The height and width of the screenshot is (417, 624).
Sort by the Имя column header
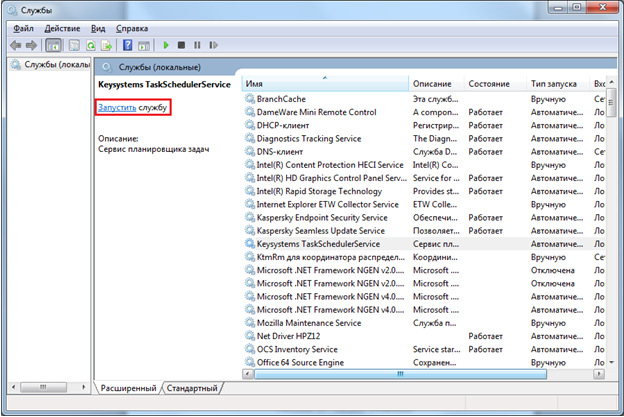point(325,84)
